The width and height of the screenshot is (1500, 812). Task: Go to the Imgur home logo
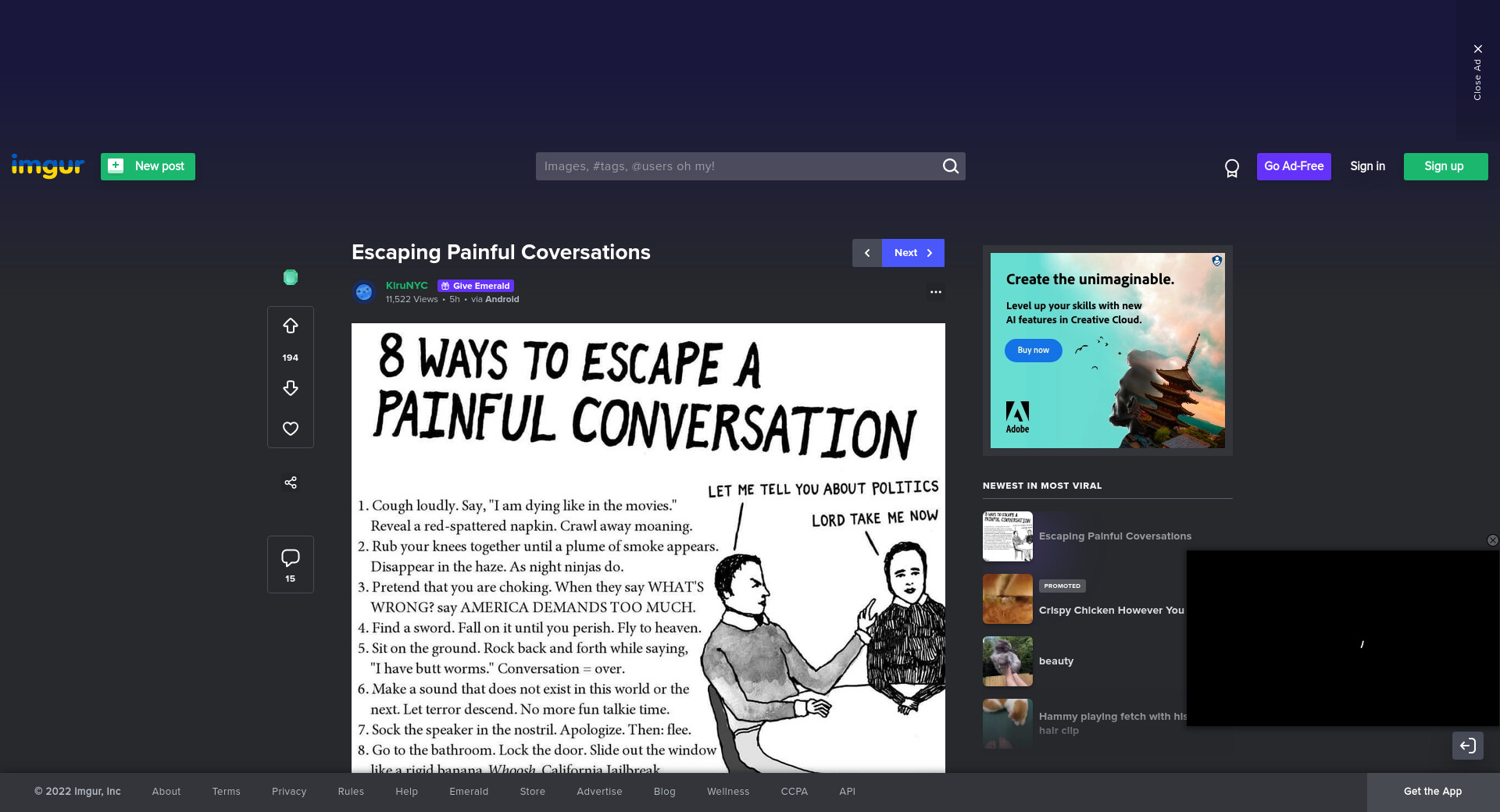click(x=48, y=166)
